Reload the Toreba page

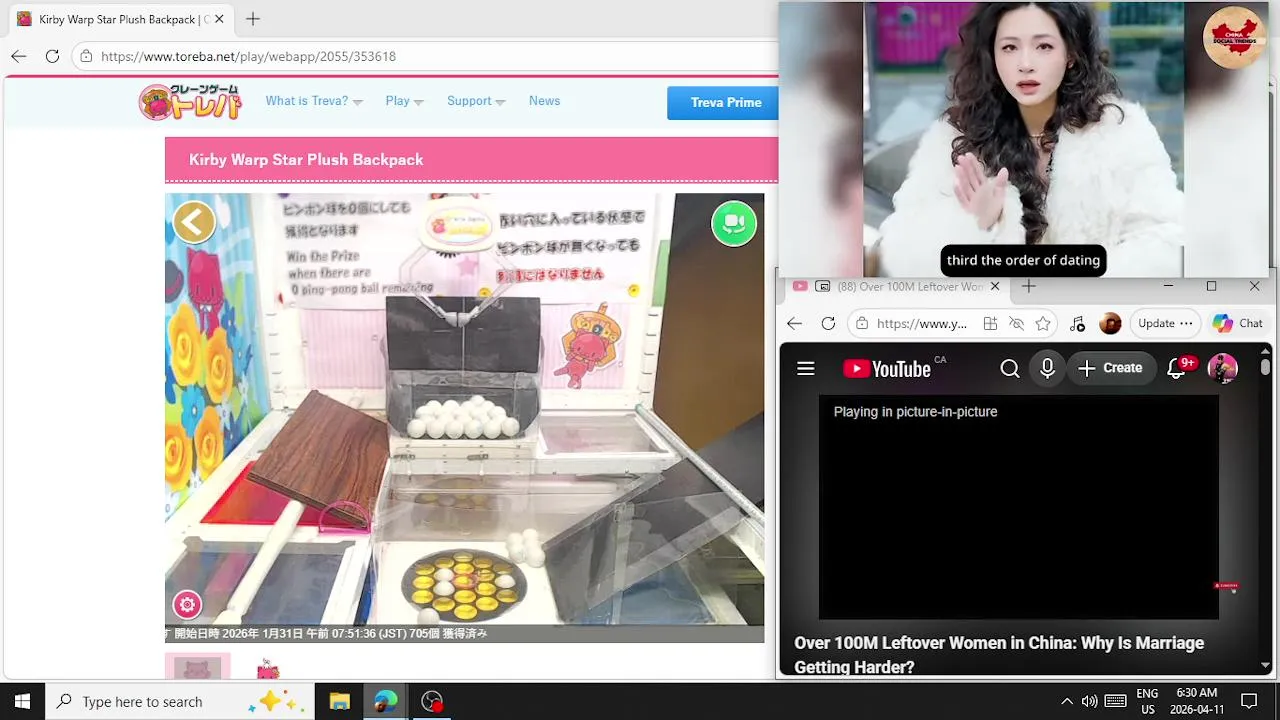click(x=52, y=56)
